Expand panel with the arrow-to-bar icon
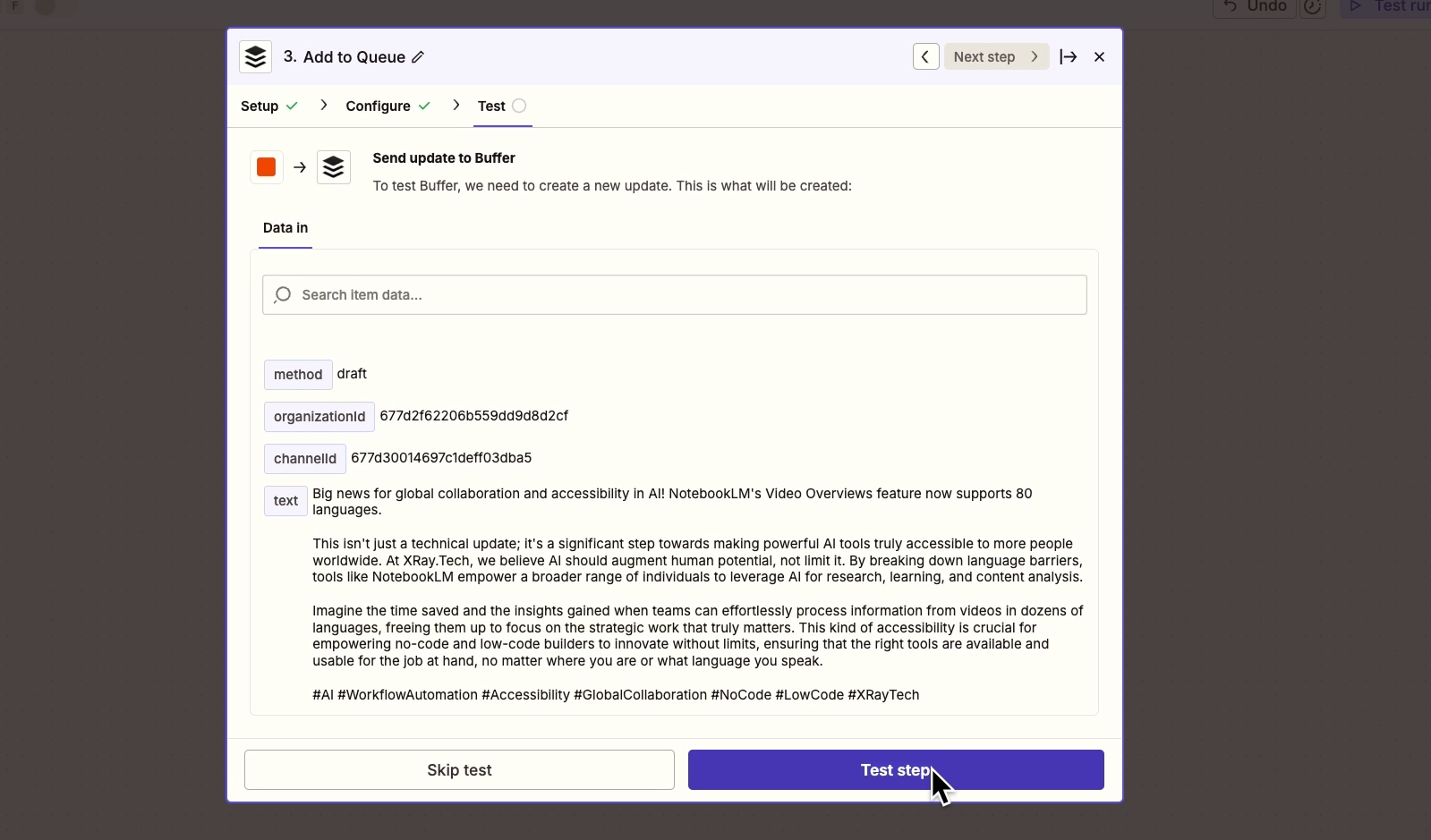 pos(1068,56)
